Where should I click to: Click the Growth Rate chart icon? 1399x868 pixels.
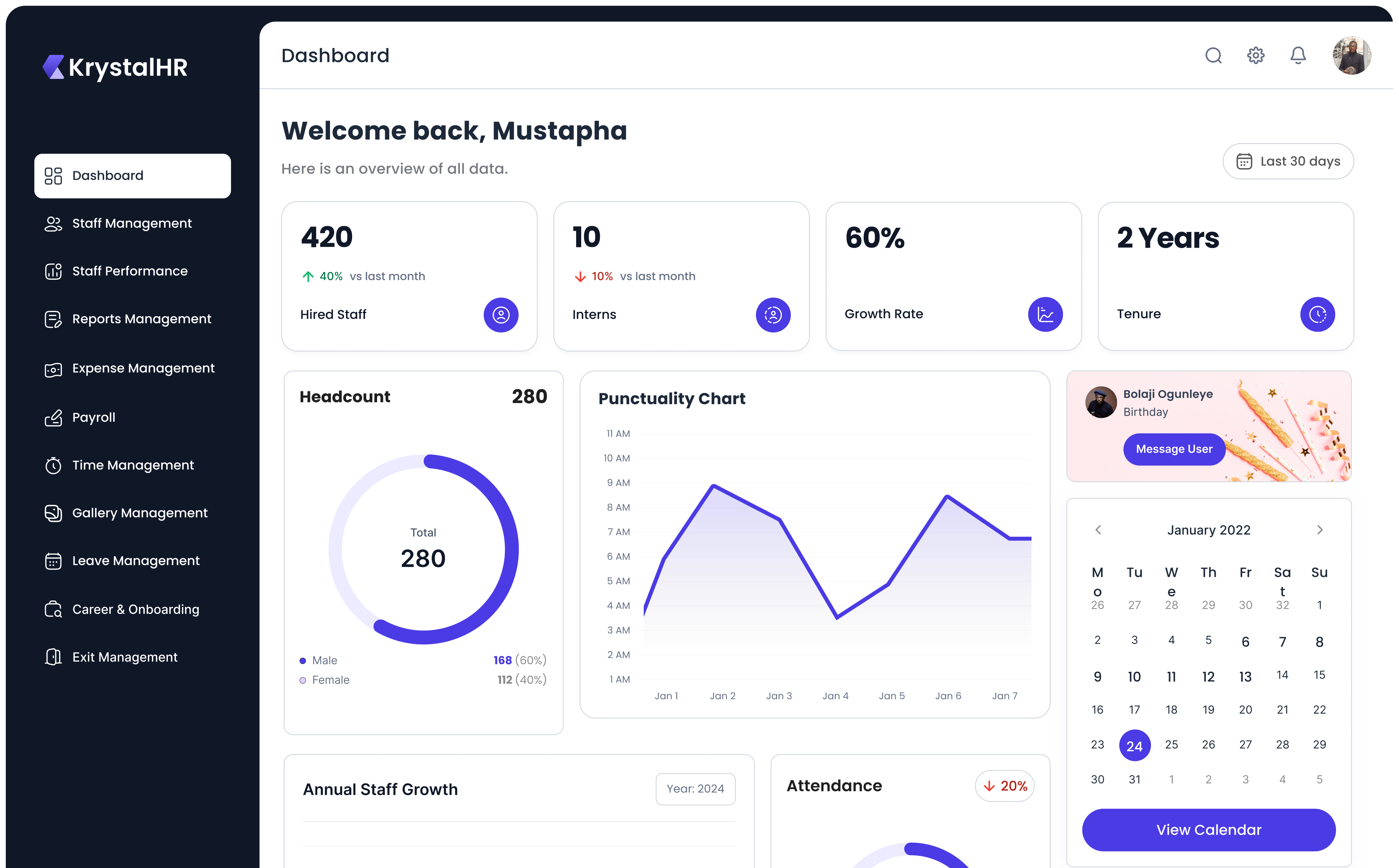(x=1045, y=314)
